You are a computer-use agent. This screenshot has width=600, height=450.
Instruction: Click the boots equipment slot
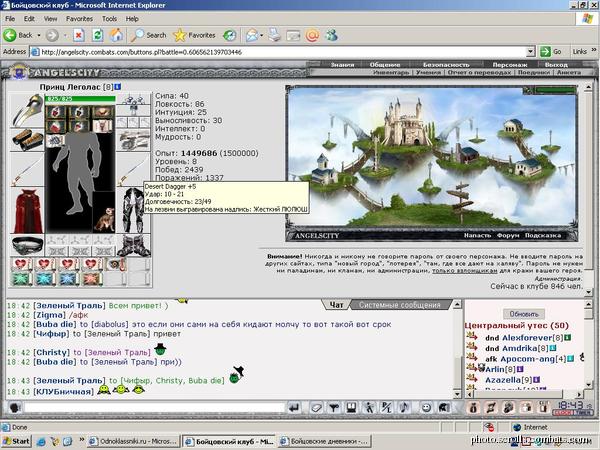click(133, 246)
